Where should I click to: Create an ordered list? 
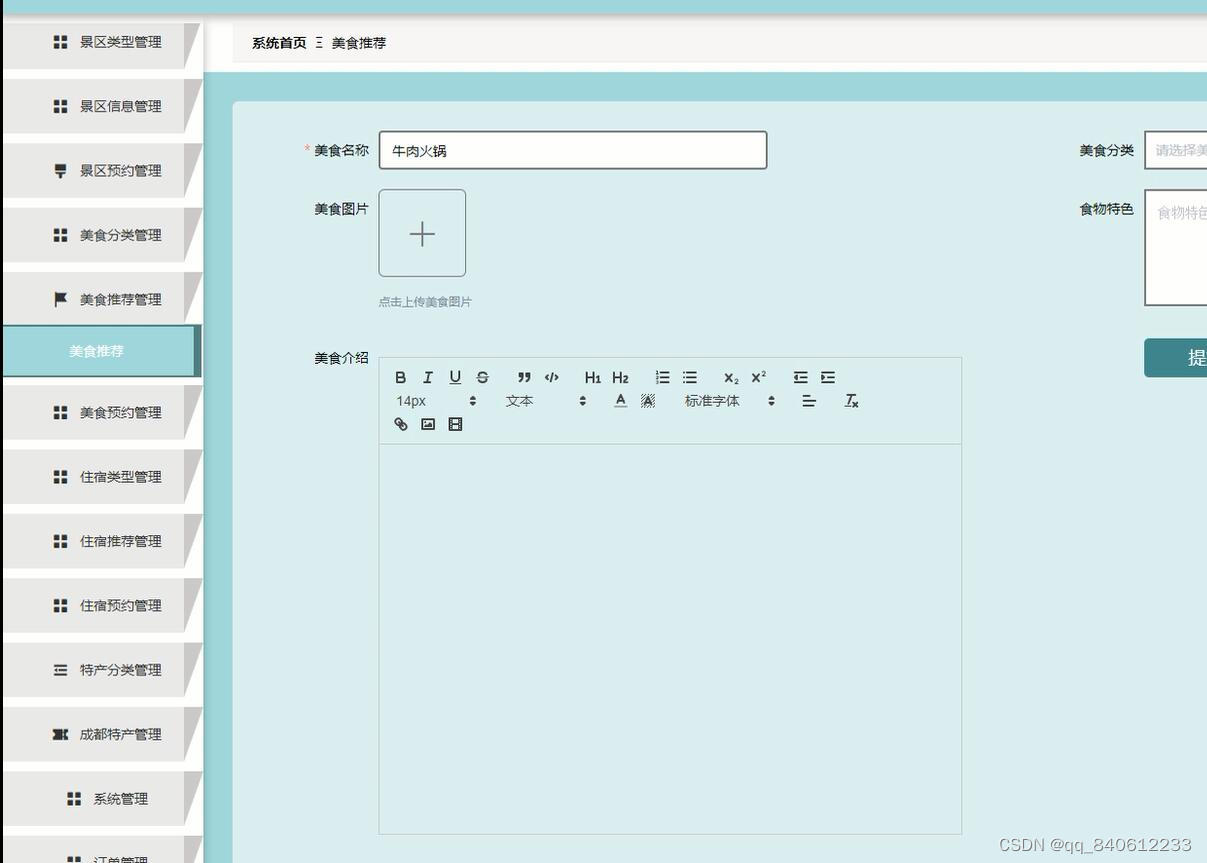pos(662,377)
